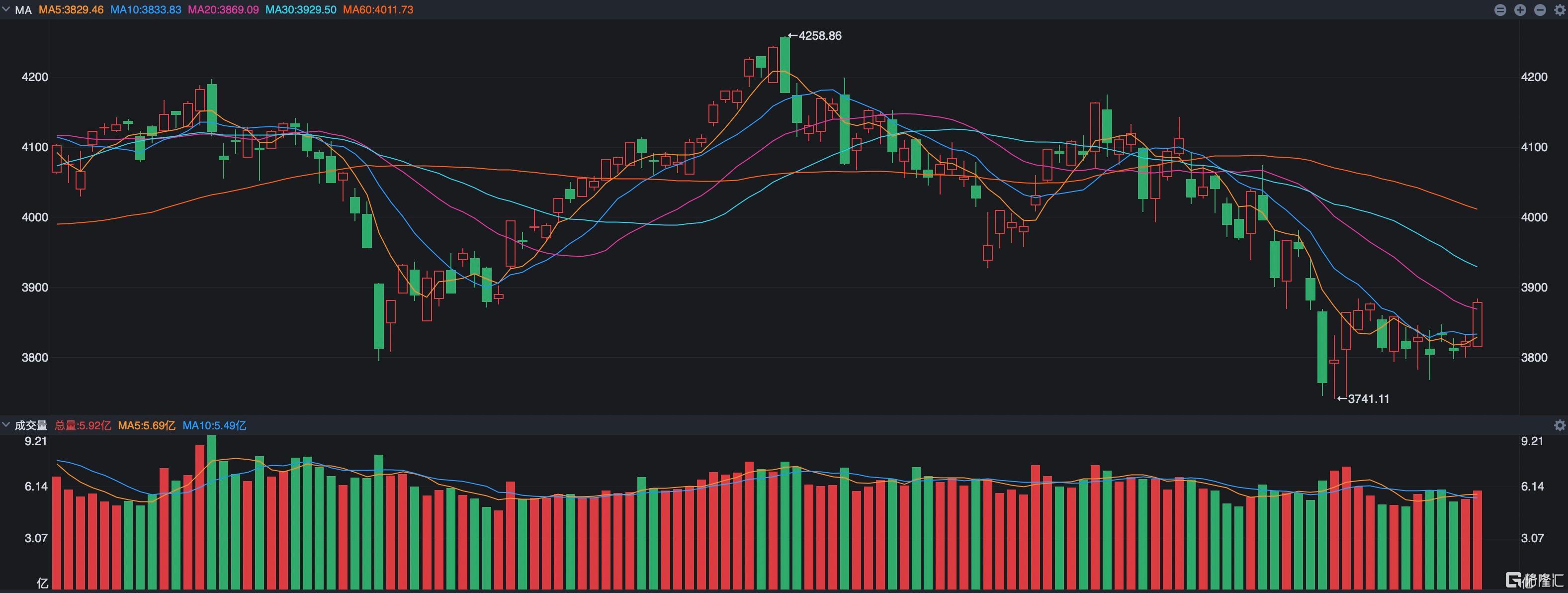The width and height of the screenshot is (1568, 593).
Task: Click the 4200 label on left price axis
Action: pyautogui.click(x=35, y=77)
